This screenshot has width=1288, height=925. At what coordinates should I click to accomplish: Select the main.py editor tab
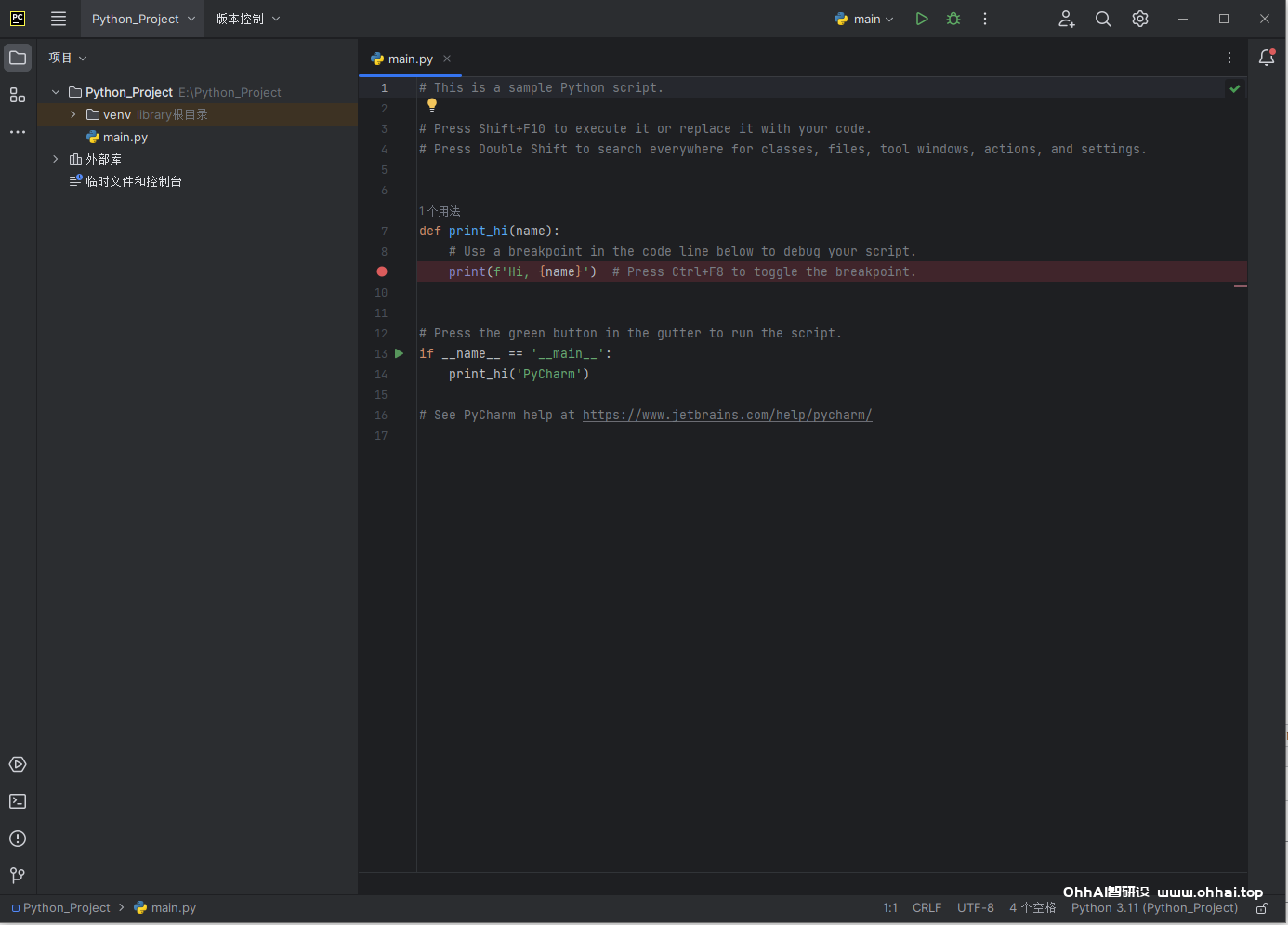pyautogui.click(x=410, y=59)
